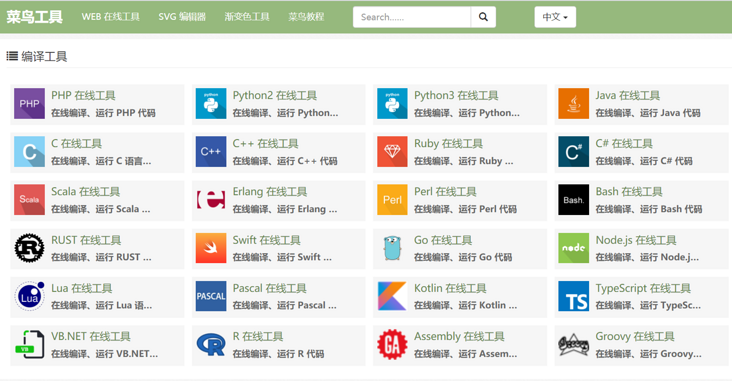Open the Assembly GA red badge icon

click(x=392, y=345)
